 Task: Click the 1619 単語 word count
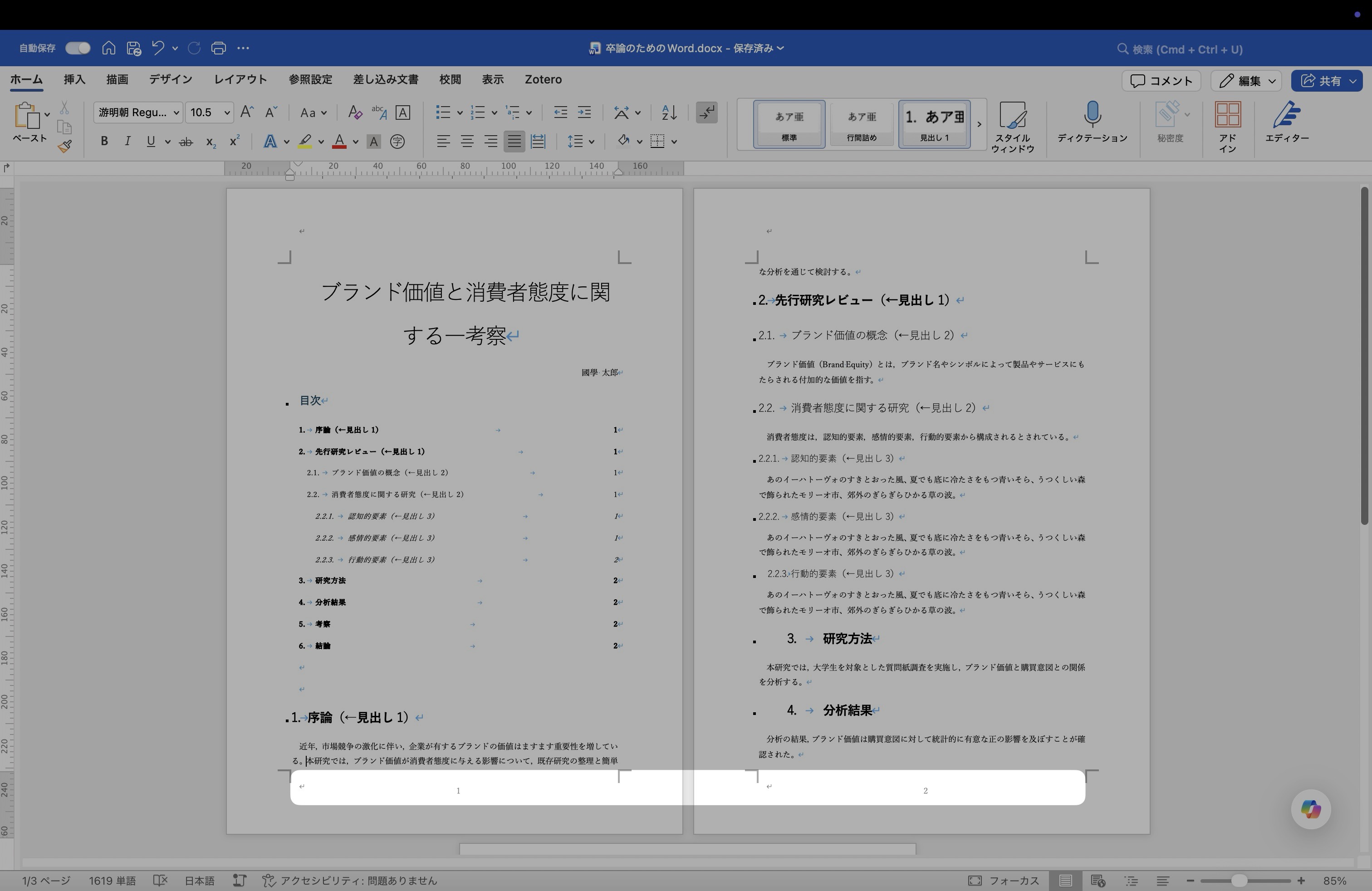point(113,881)
